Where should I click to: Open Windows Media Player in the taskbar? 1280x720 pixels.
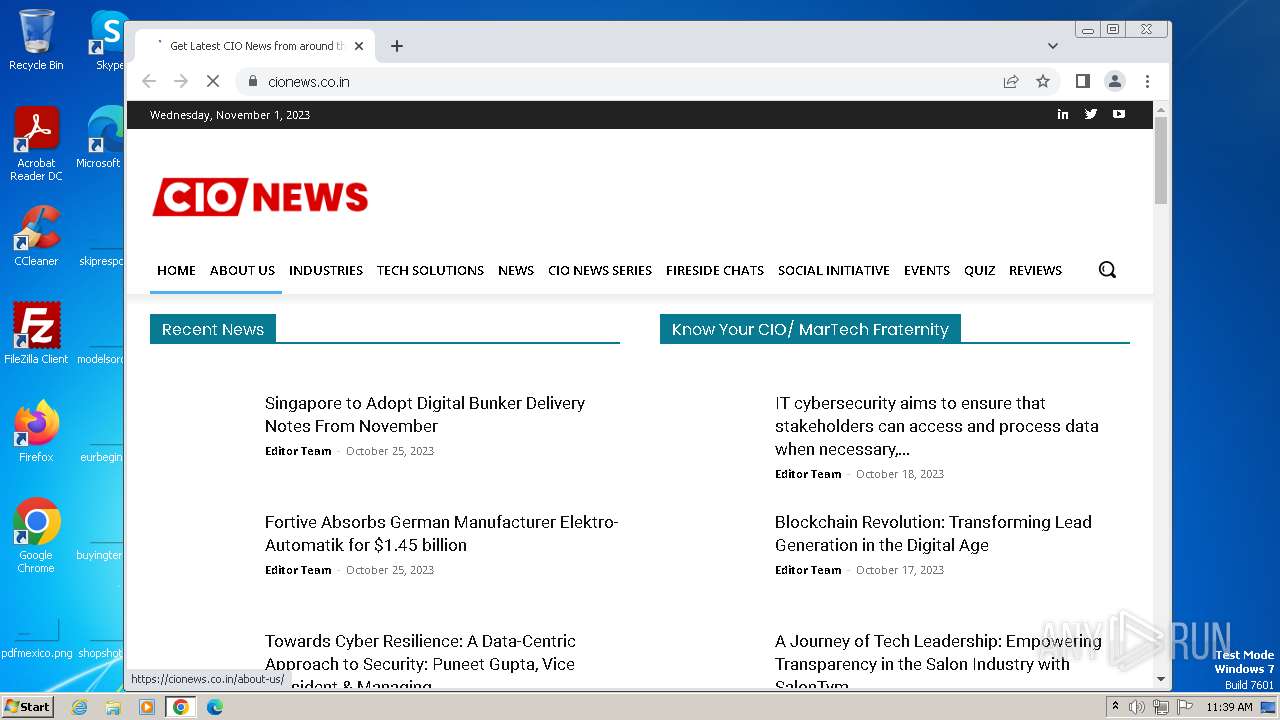pos(147,707)
